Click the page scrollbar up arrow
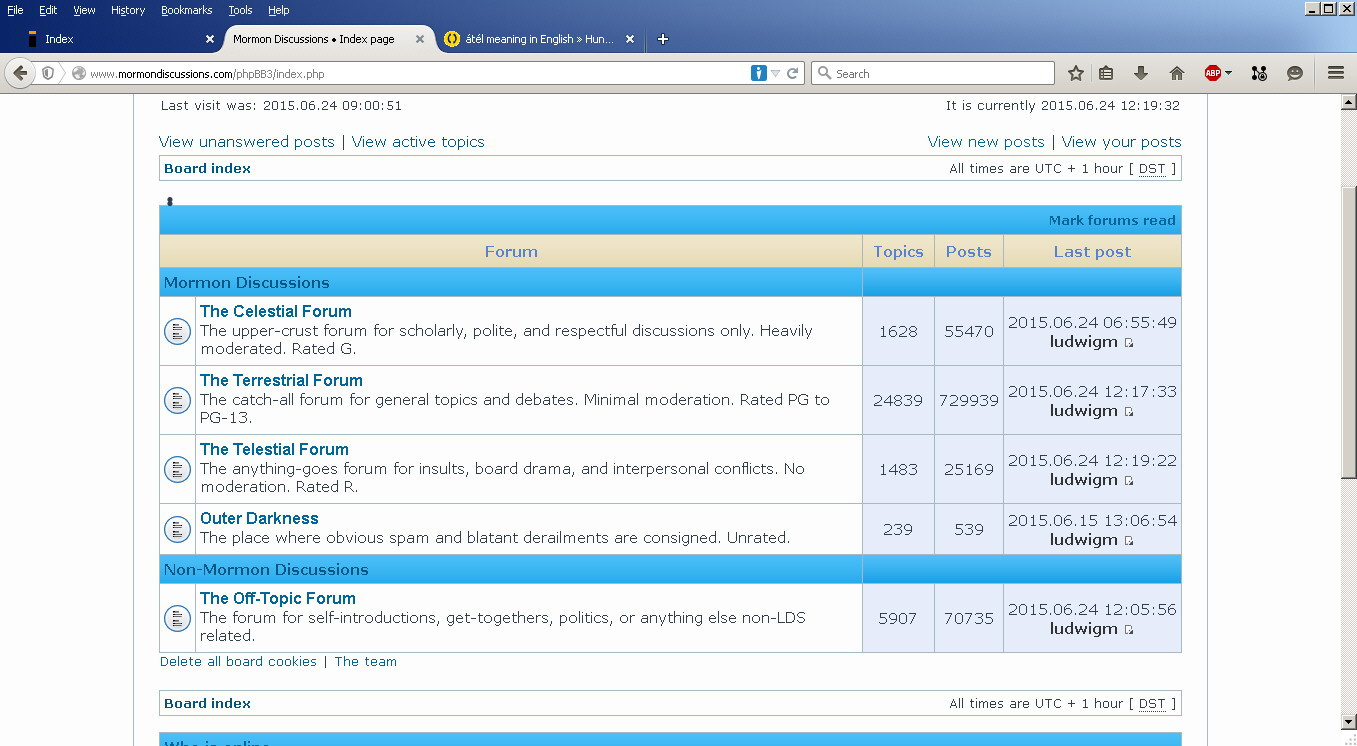Viewport: 1357px width, 746px height. [1348, 101]
